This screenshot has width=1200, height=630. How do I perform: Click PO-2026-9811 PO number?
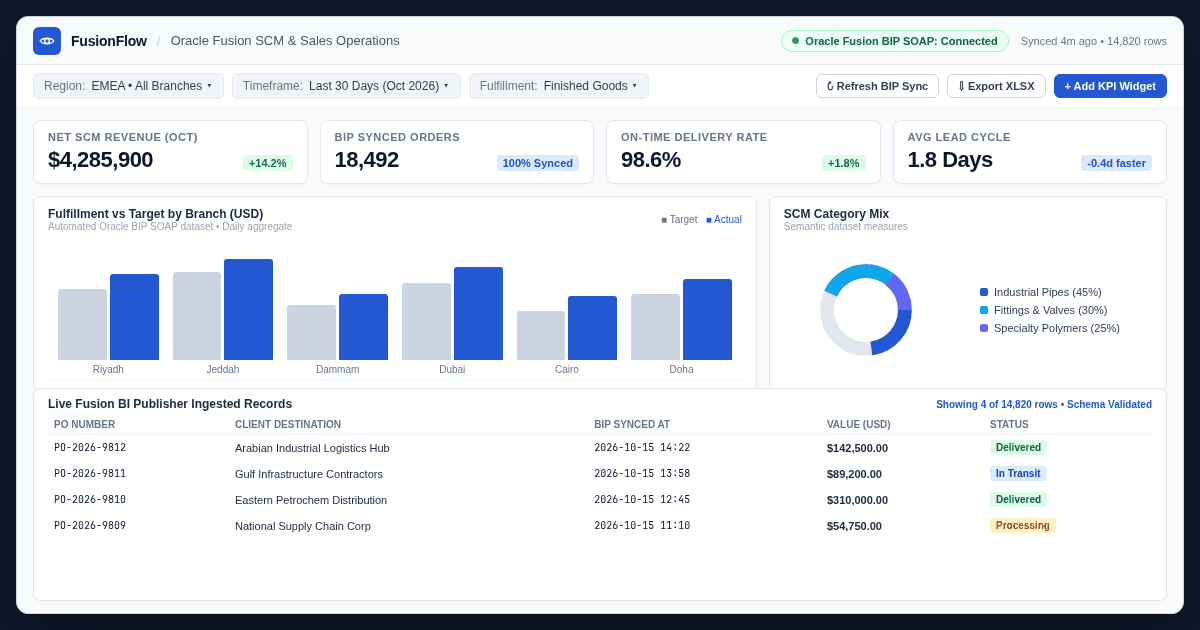pyautogui.click(x=90, y=473)
